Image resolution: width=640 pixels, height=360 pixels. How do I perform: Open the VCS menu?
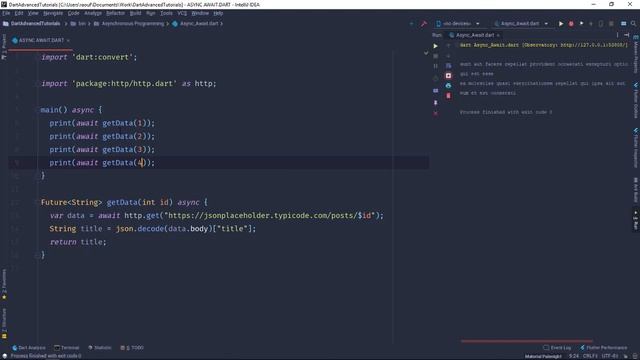(182, 13)
